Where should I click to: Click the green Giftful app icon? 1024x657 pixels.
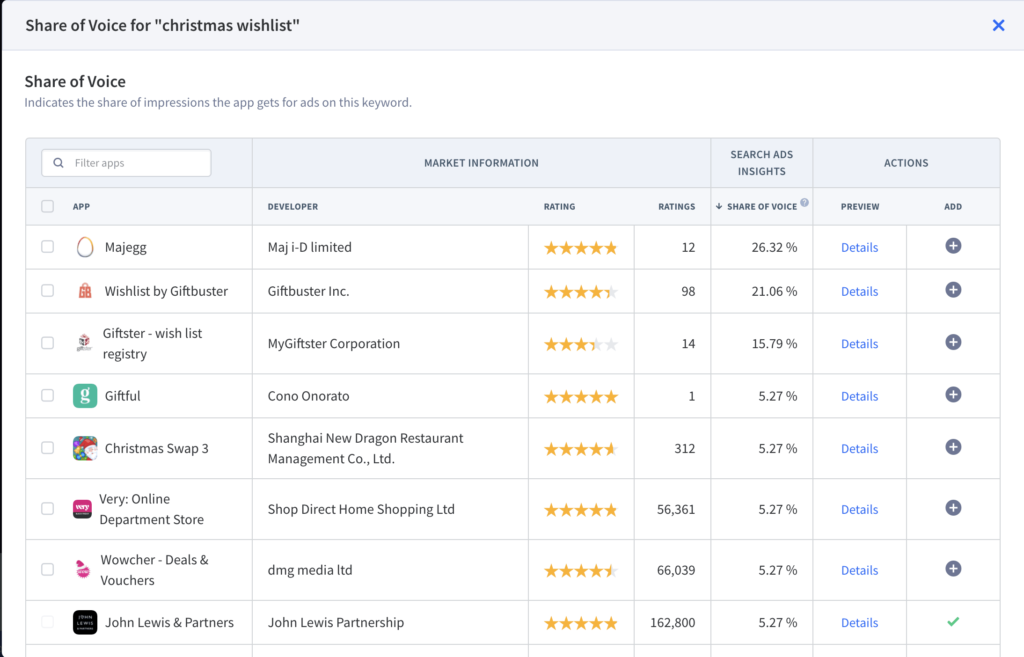point(85,396)
